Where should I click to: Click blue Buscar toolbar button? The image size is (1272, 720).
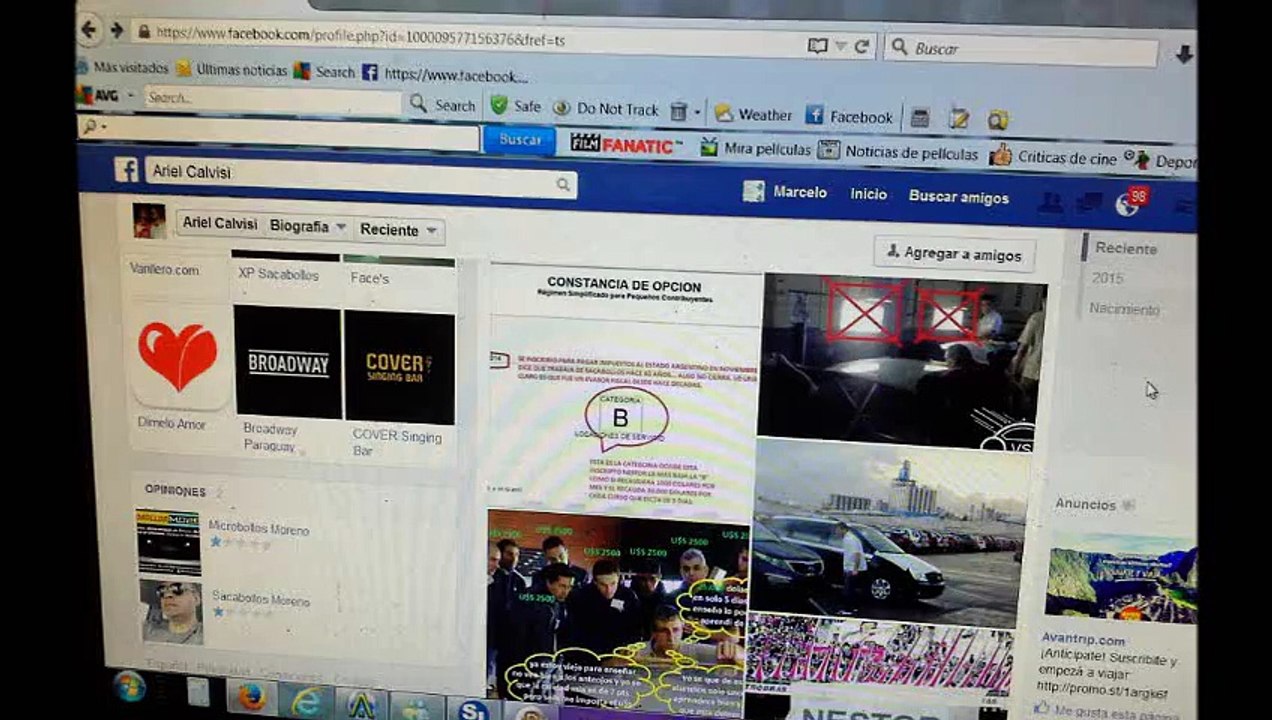pos(520,140)
